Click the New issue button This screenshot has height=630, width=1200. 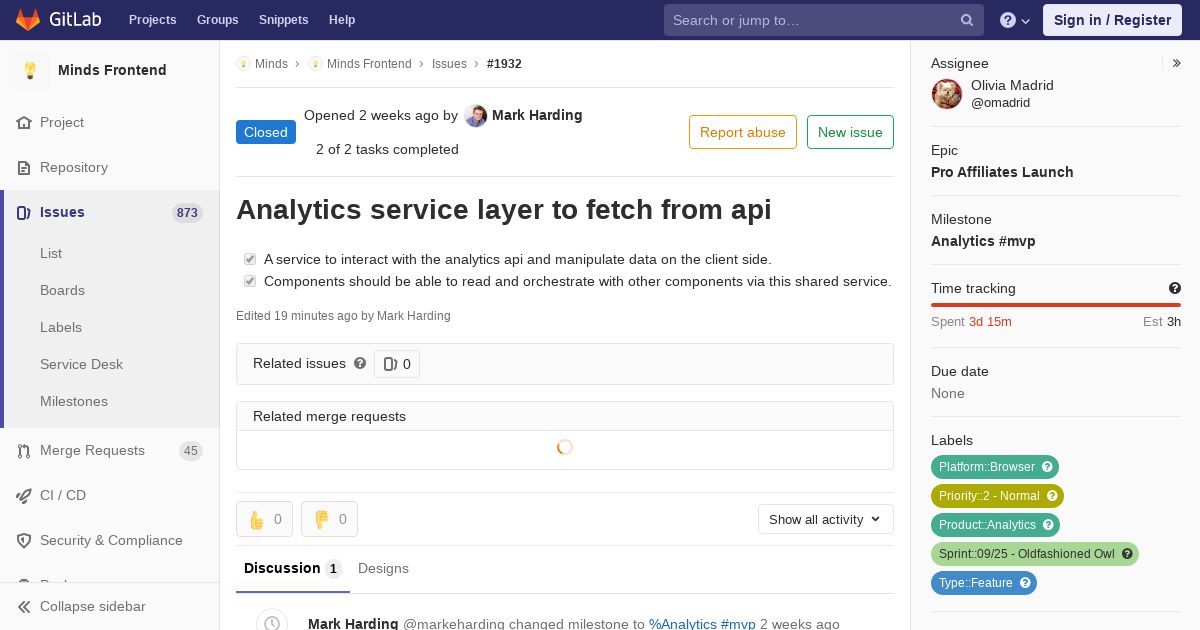coord(850,132)
